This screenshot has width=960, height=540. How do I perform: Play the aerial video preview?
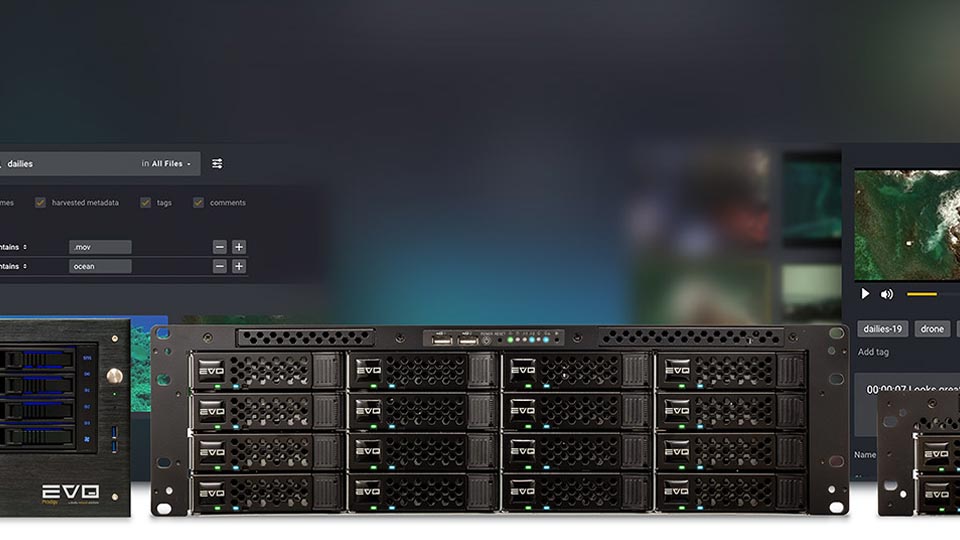[865, 294]
